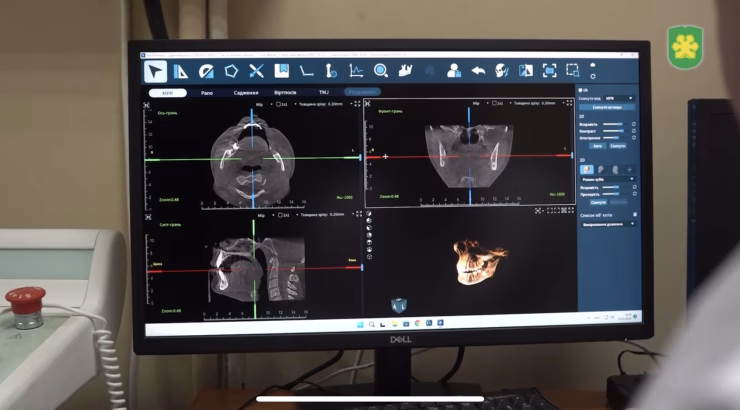Click the jaw model icon in toolbar
The width and height of the screenshot is (740, 410).
[x=406, y=71]
